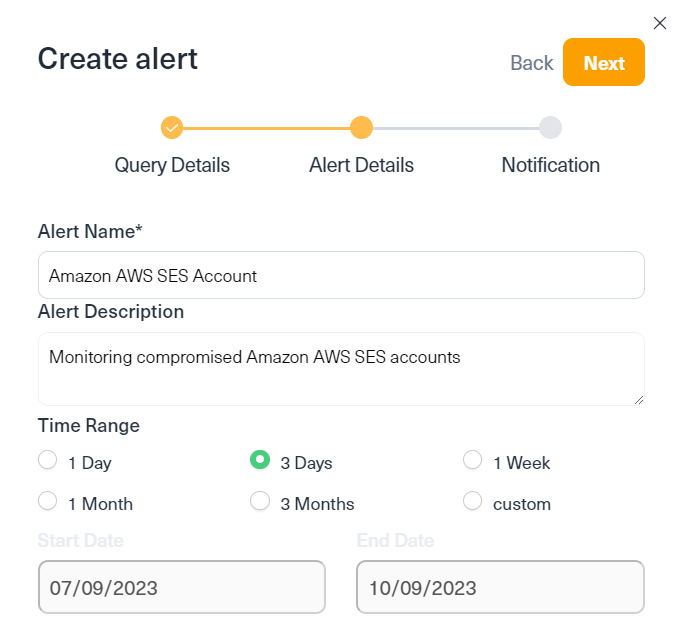Choose the 1 Week time range
The height and width of the screenshot is (629, 683).
click(472, 460)
